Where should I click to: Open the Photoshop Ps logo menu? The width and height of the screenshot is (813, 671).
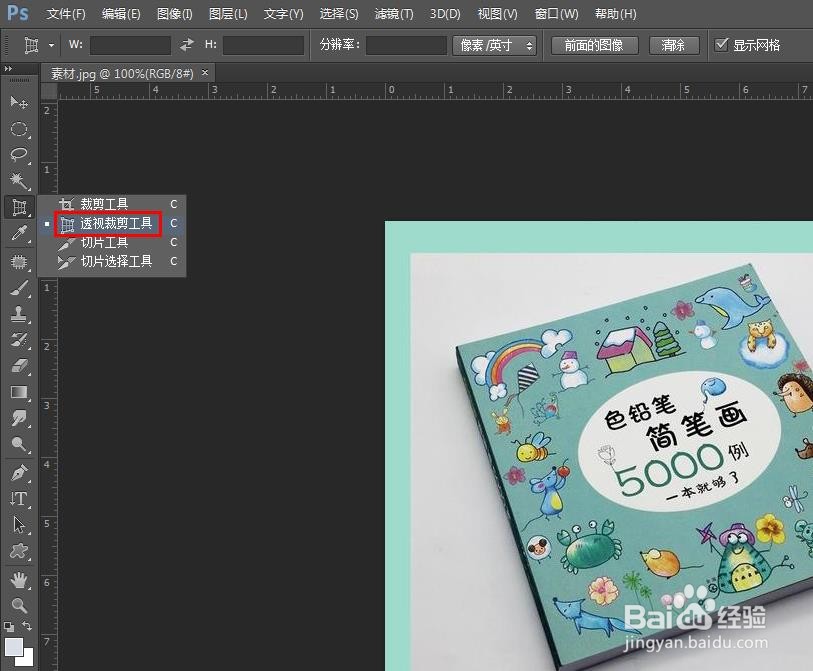tap(18, 12)
